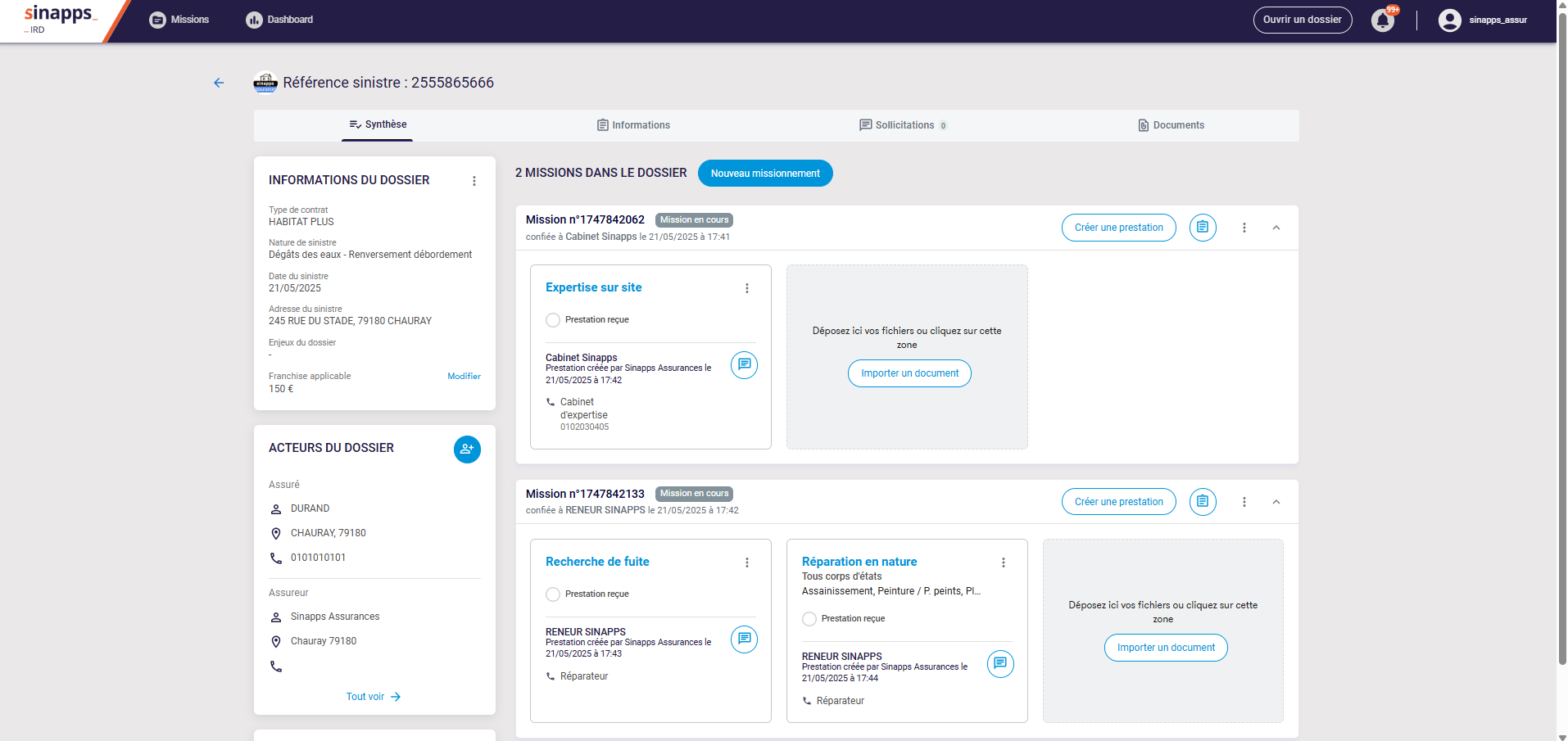Image resolution: width=1568 pixels, height=741 pixels.
Task: Open Informations du dossier options menu
Action: 474,181
